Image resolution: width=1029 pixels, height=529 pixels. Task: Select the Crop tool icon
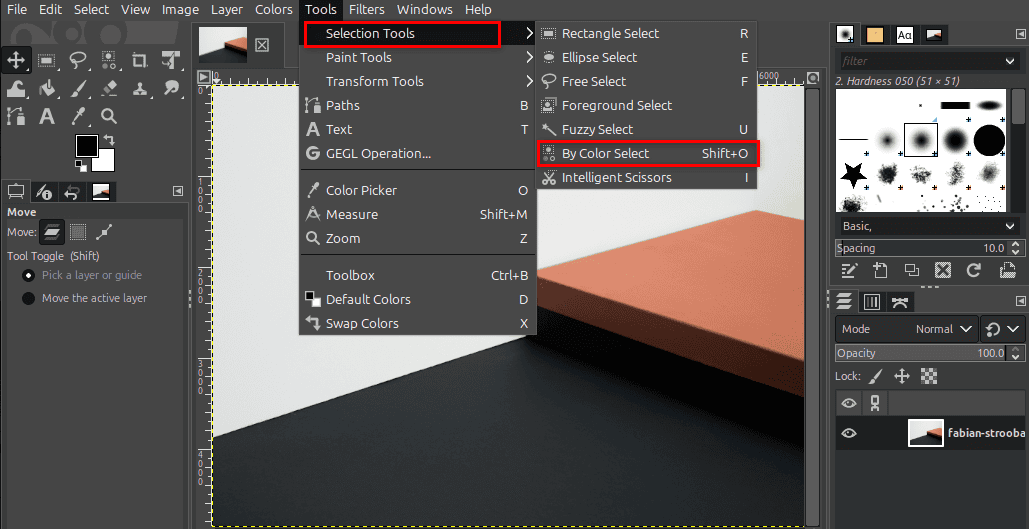pyautogui.click(x=139, y=60)
